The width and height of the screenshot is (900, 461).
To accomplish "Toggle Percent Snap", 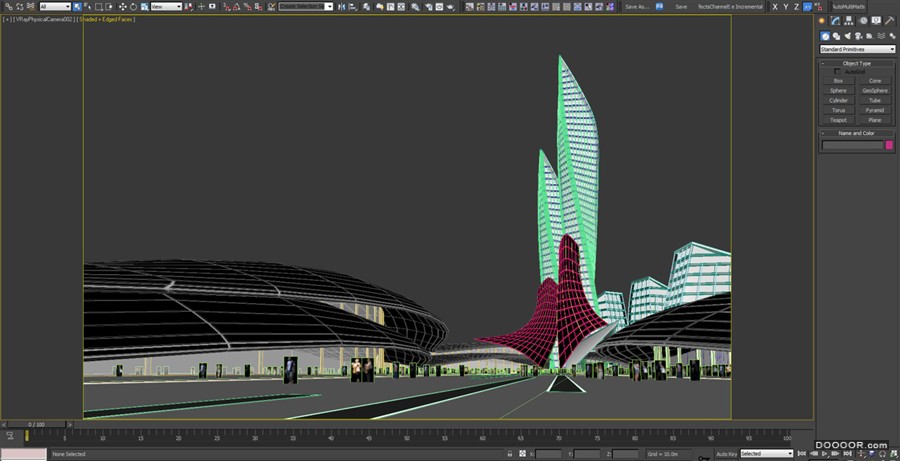I will [x=247, y=7].
